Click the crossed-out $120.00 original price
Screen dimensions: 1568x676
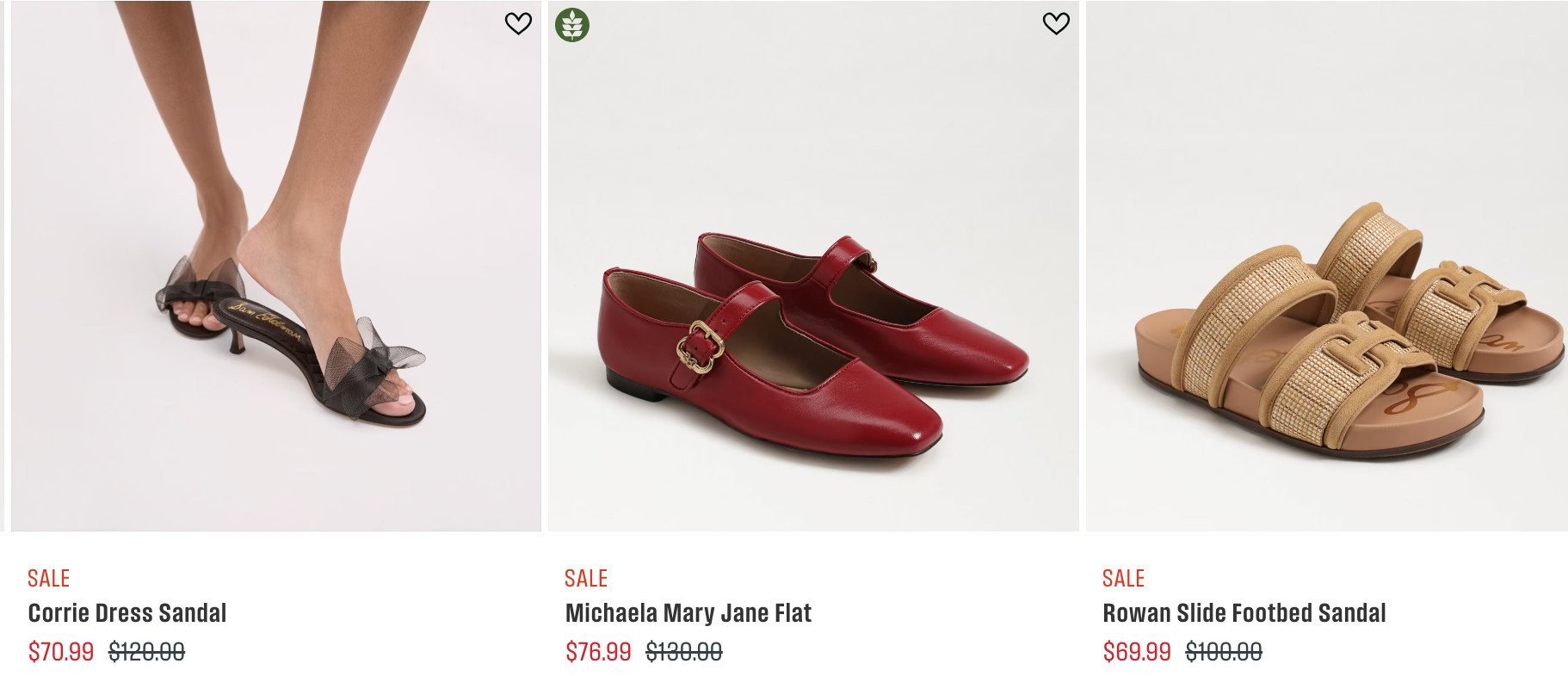[146, 652]
